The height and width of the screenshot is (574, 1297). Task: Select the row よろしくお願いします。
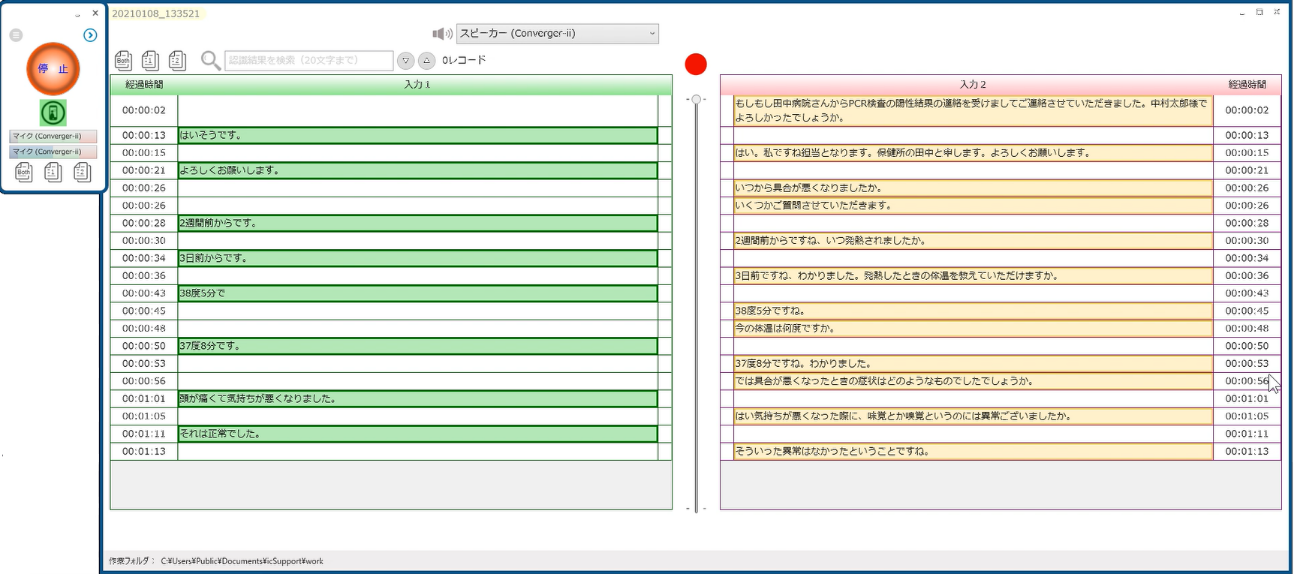tap(418, 170)
